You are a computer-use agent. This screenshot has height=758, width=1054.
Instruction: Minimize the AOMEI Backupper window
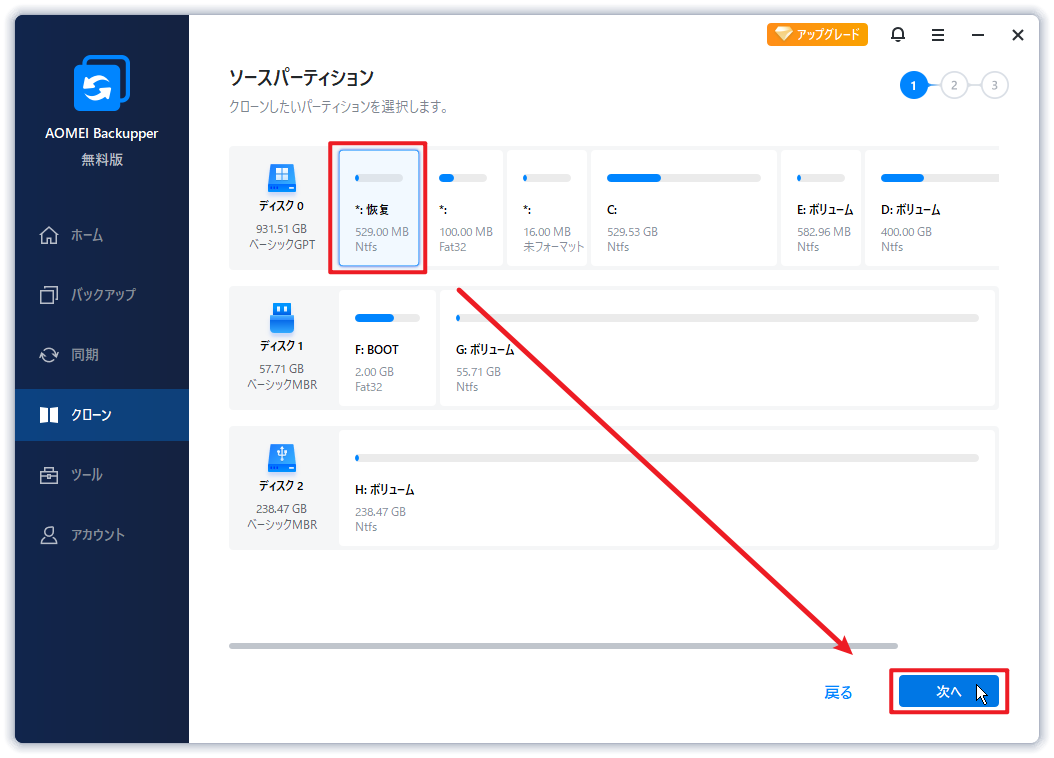point(978,35)
